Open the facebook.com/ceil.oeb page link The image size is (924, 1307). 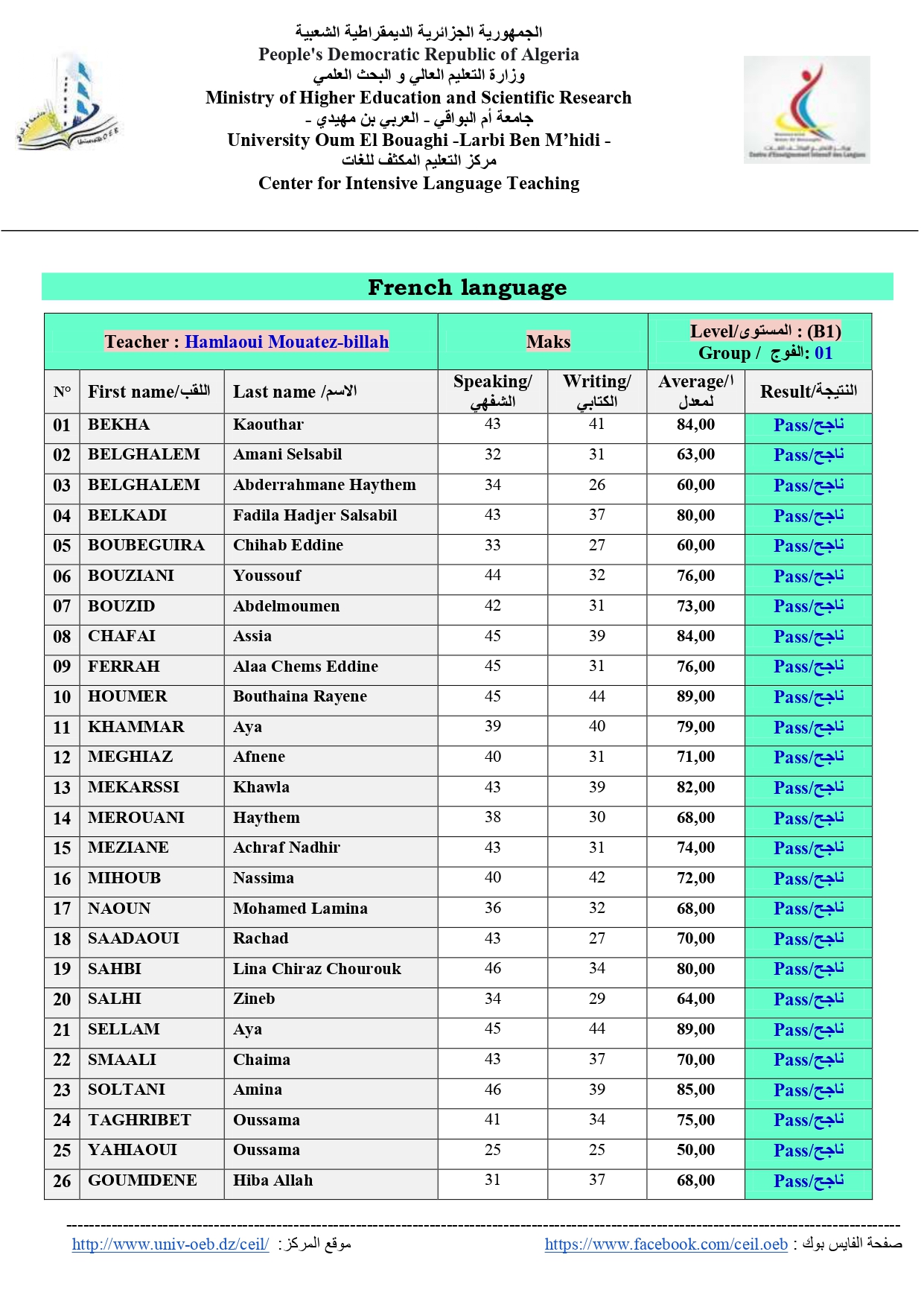(666, 1244)
